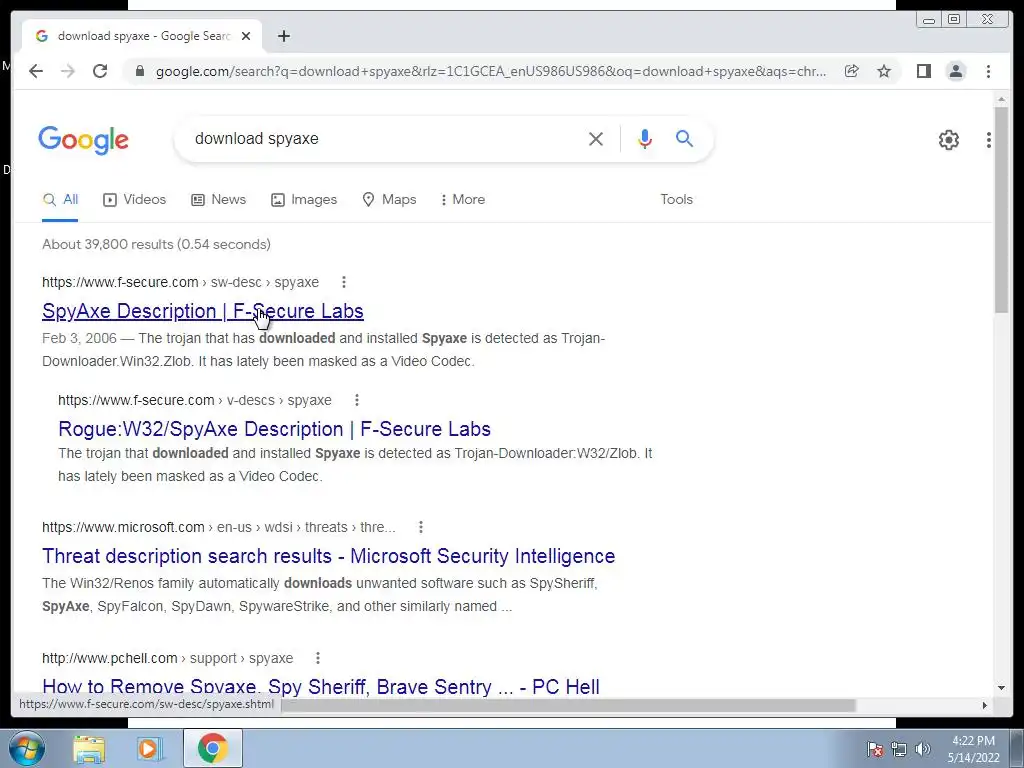Open the search Tools options

tap(676, 200)
